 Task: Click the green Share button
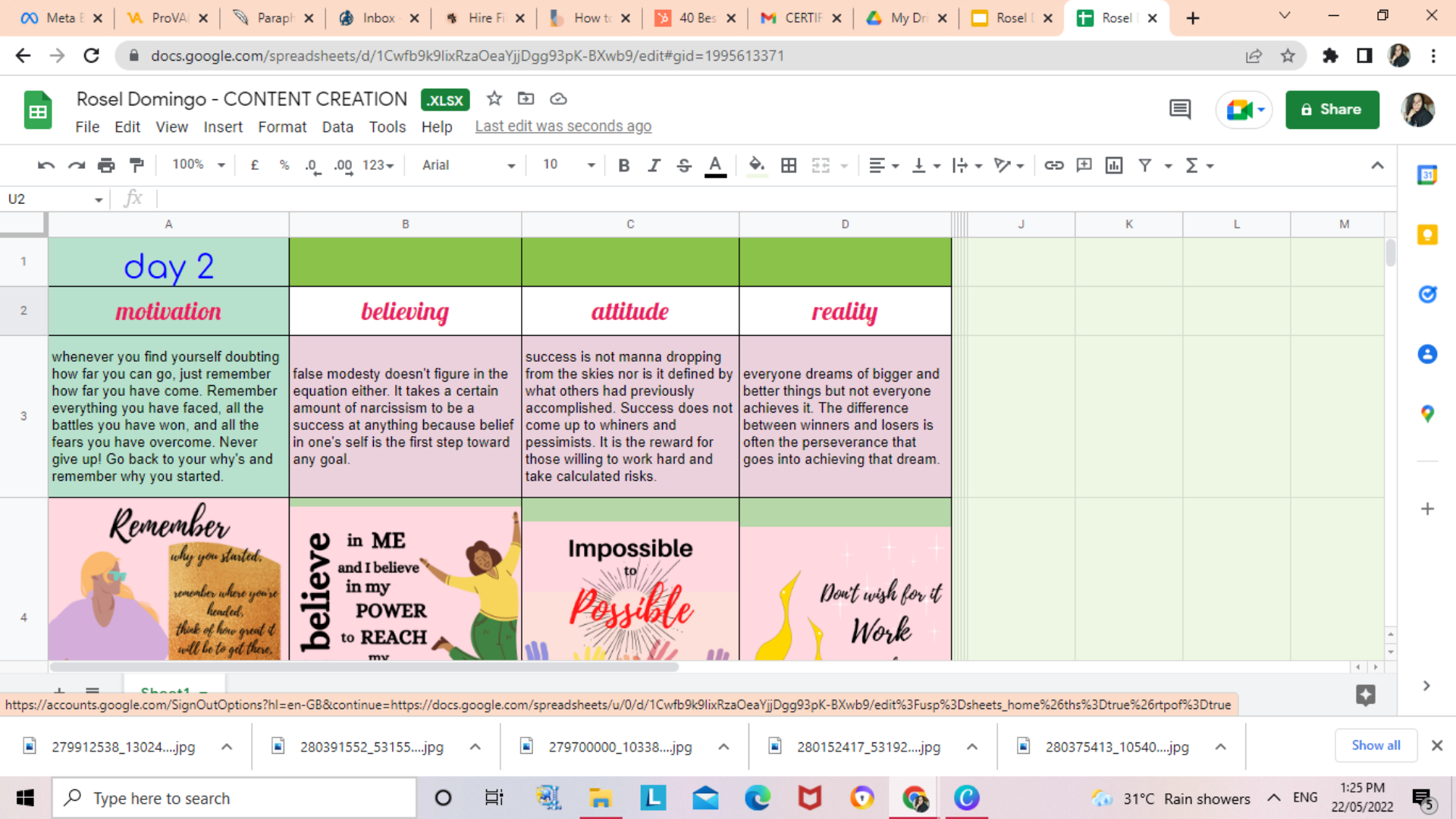pos(1332,110)
